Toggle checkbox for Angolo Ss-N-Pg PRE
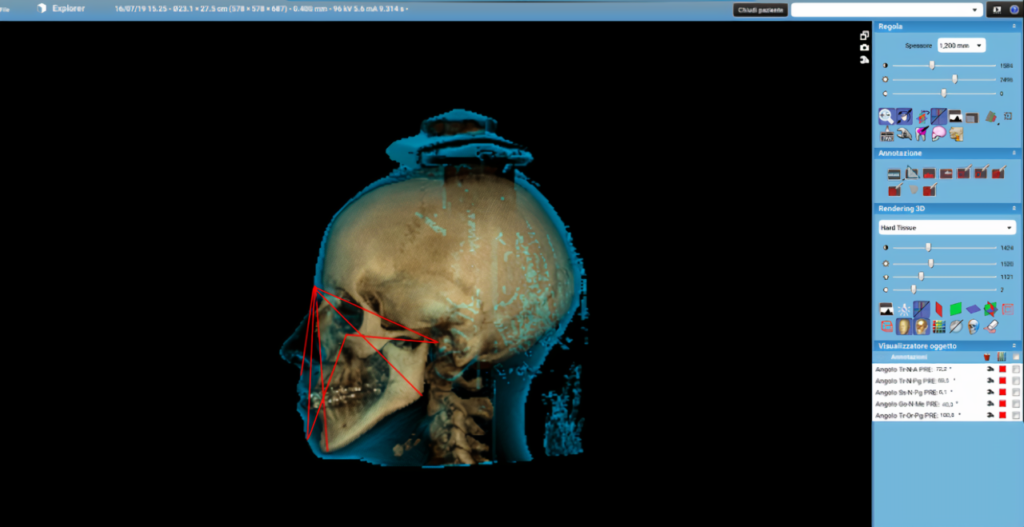 (1016, 392)
